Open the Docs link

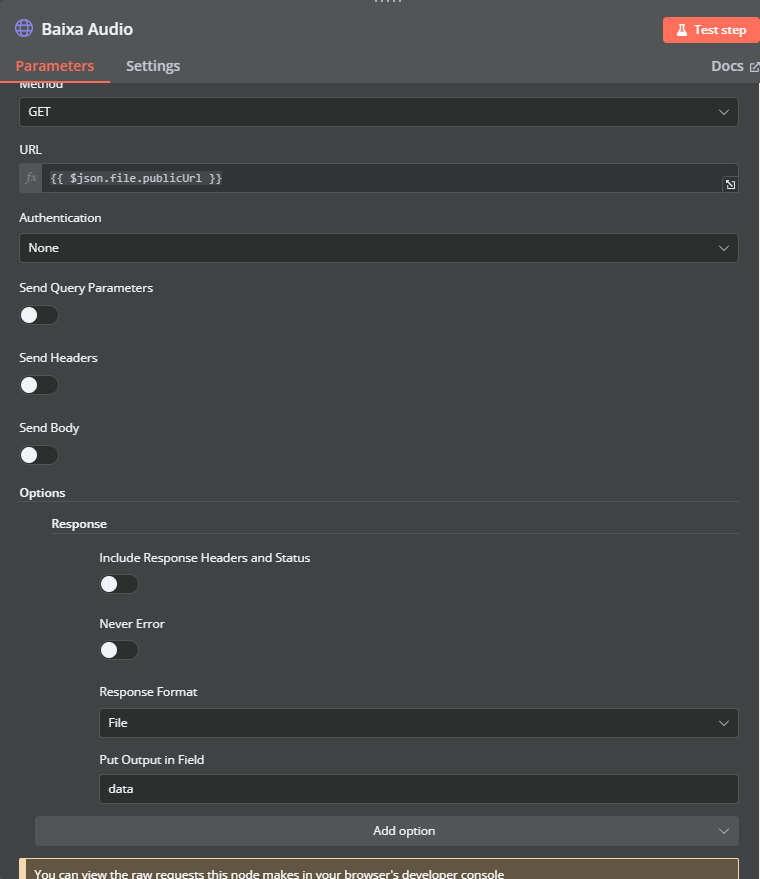point(727,66)
